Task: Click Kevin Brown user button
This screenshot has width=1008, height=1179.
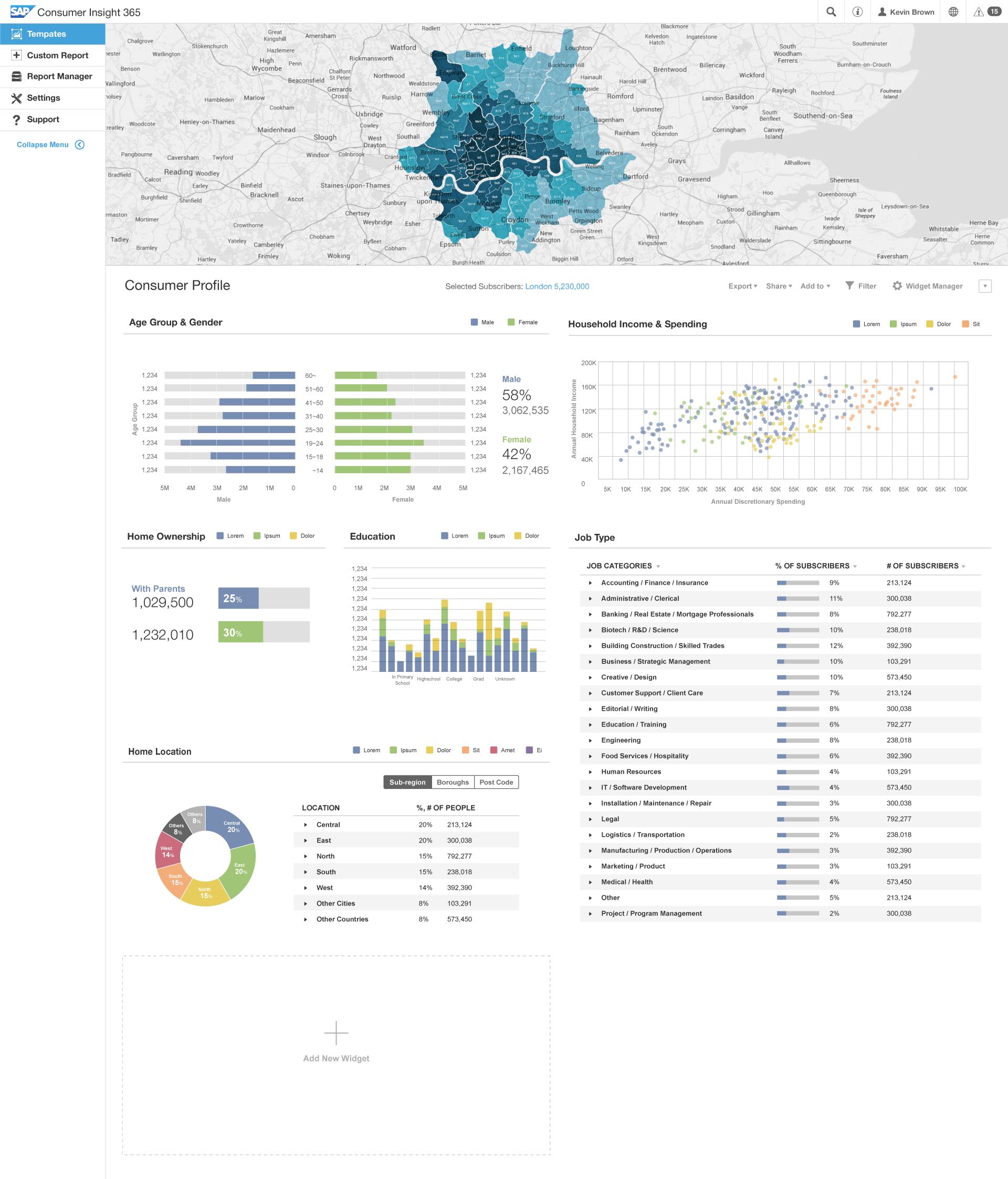Action: tap(906, 12)
